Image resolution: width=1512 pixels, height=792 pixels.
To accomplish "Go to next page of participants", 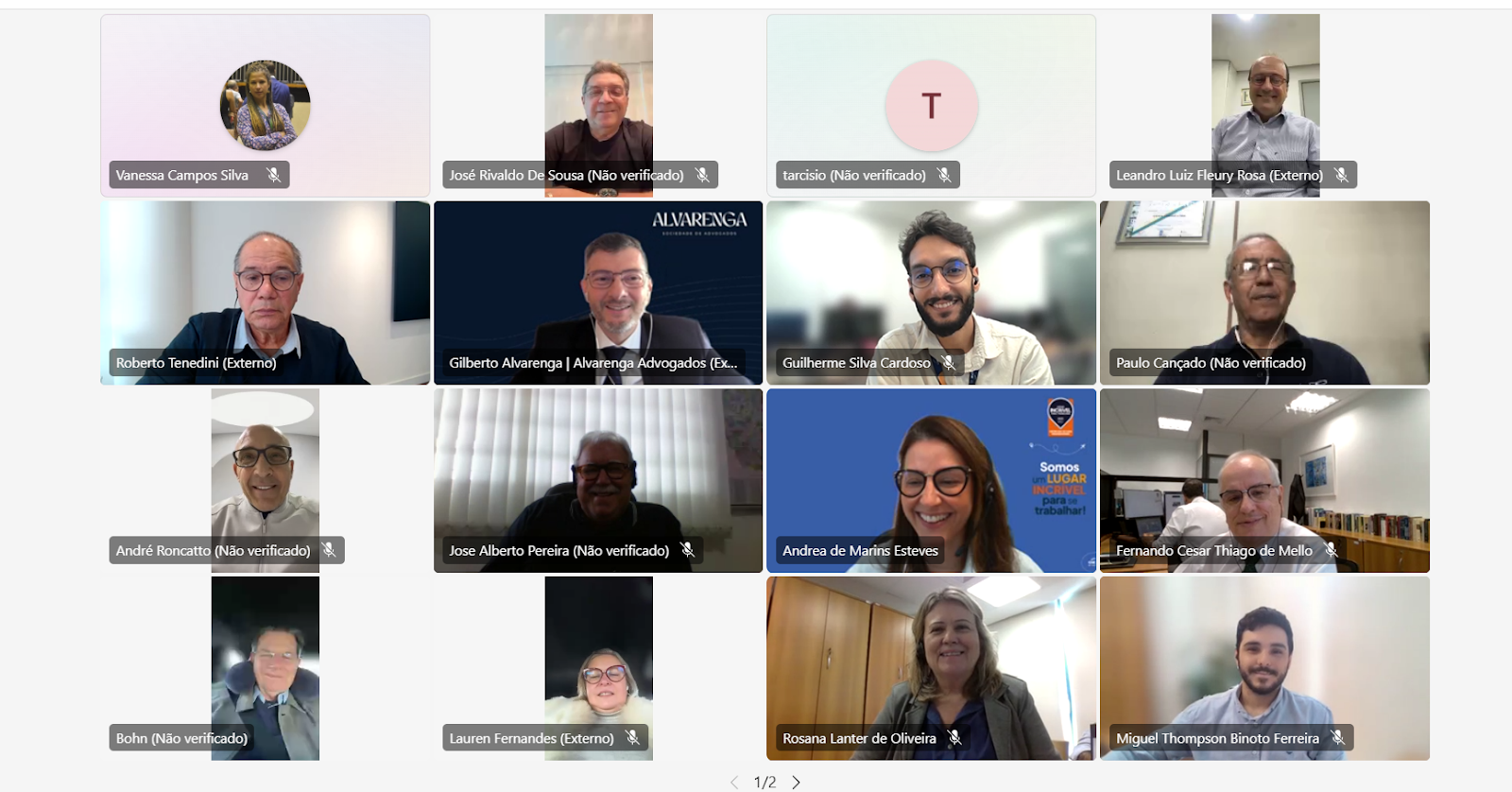I will tap(796, 783).
